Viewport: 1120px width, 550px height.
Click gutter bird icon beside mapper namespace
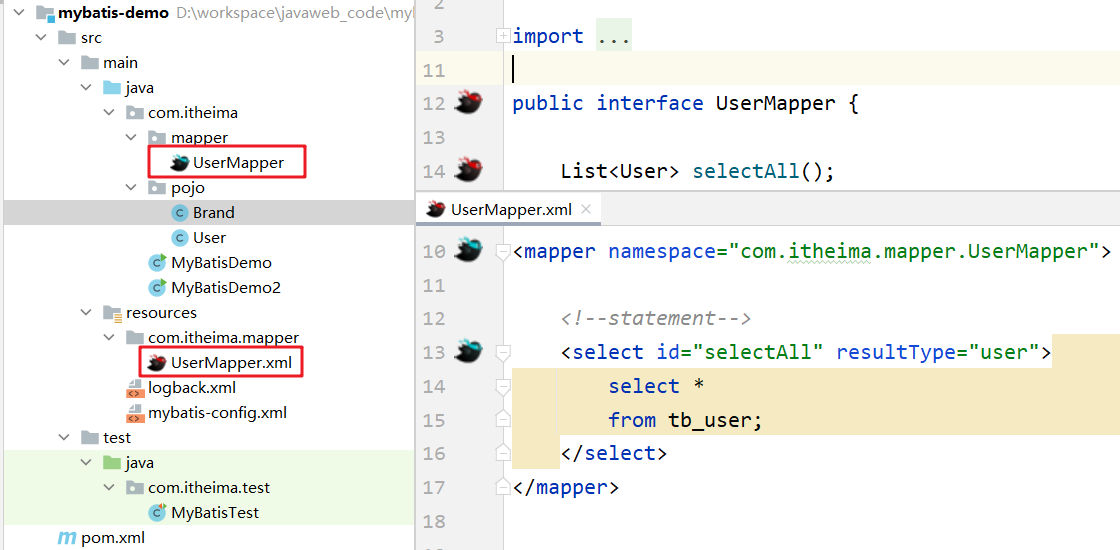[x=469, y=250]
